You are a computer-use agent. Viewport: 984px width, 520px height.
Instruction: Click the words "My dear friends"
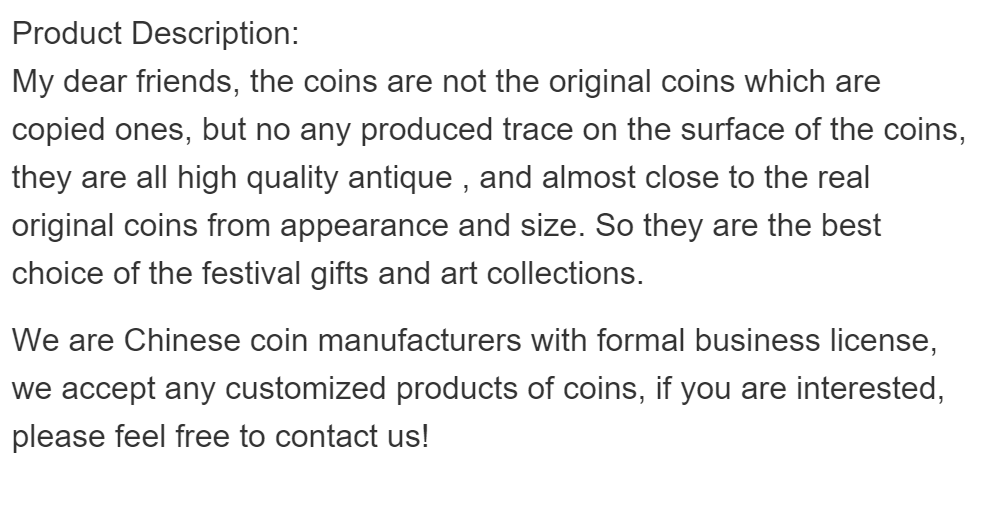tap(122, 81)
